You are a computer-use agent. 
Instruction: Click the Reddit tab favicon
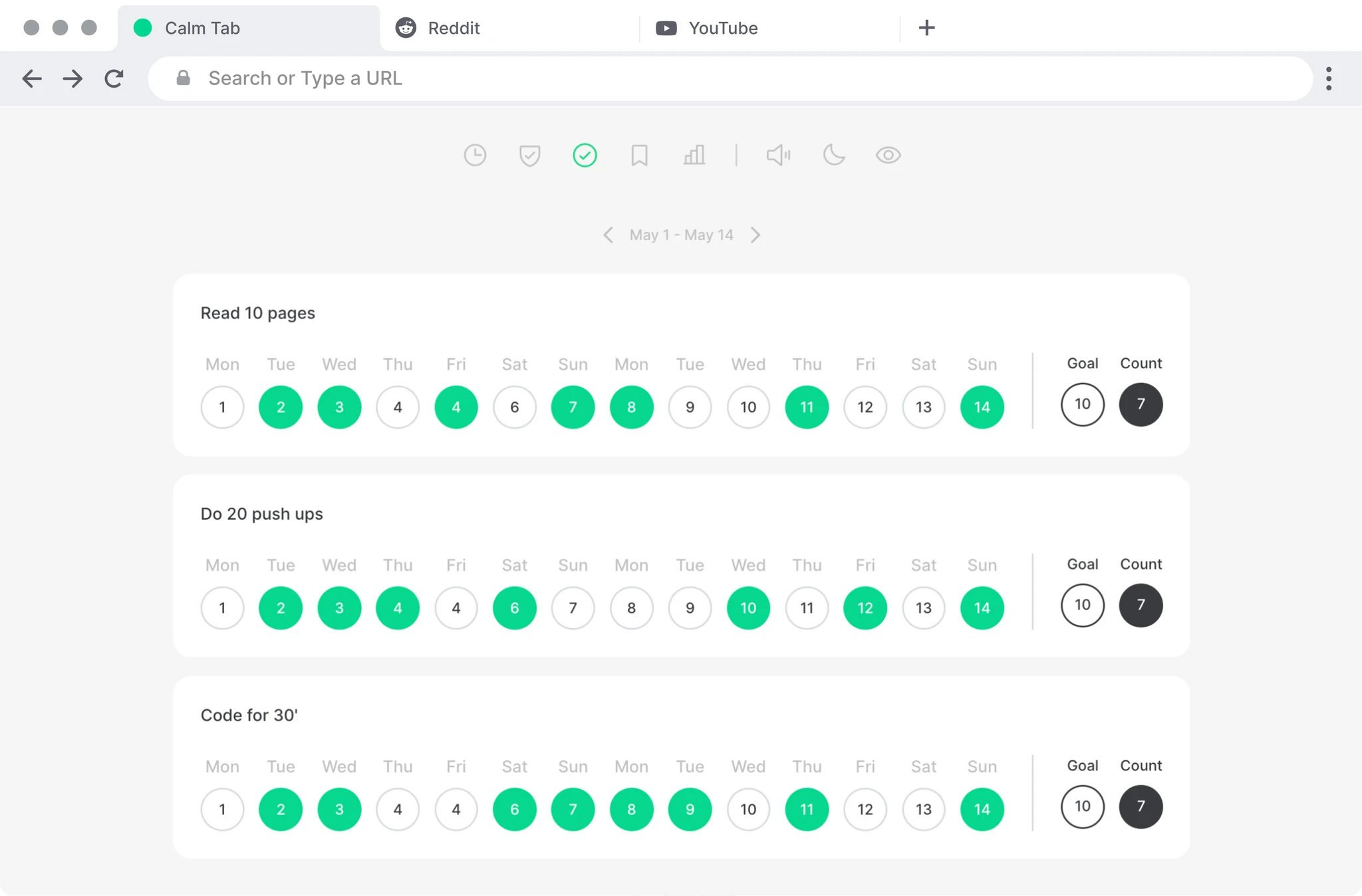406,28
